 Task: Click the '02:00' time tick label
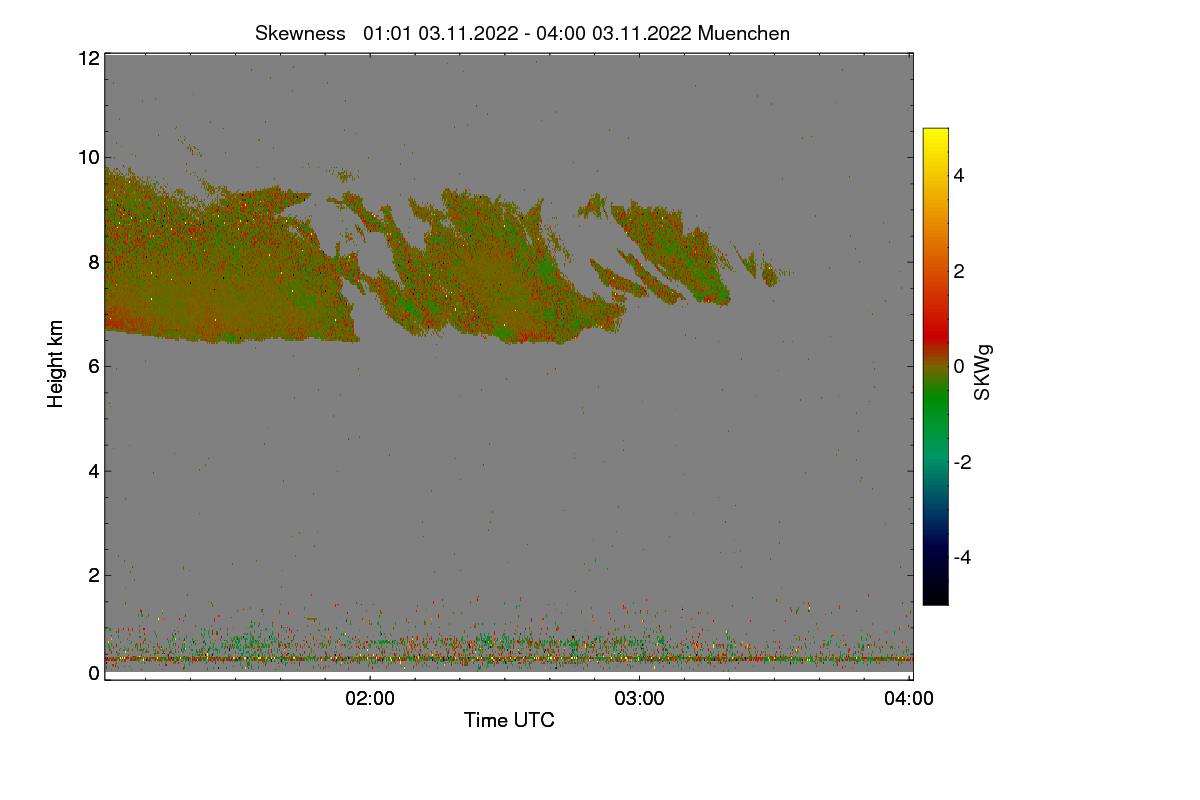click(370, 698)
